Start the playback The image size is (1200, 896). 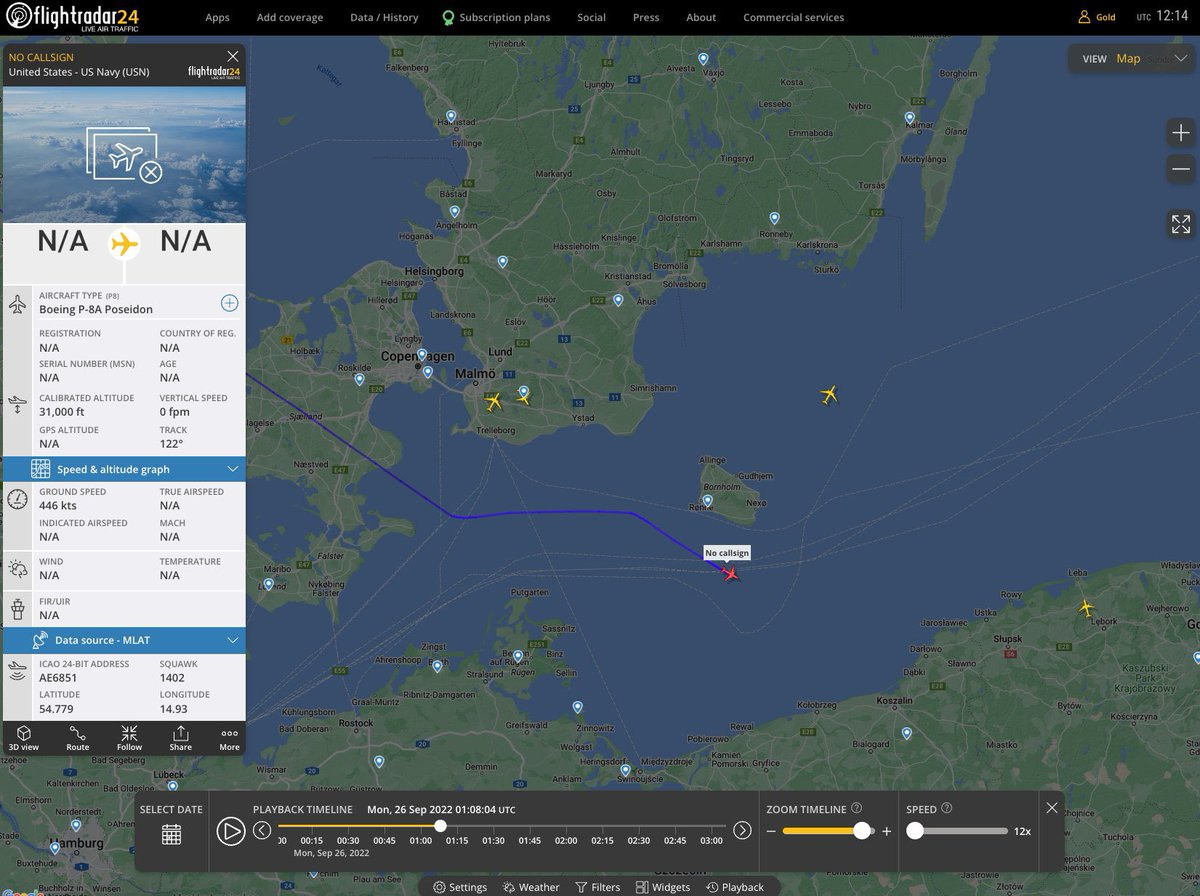[x=231, y=831]
